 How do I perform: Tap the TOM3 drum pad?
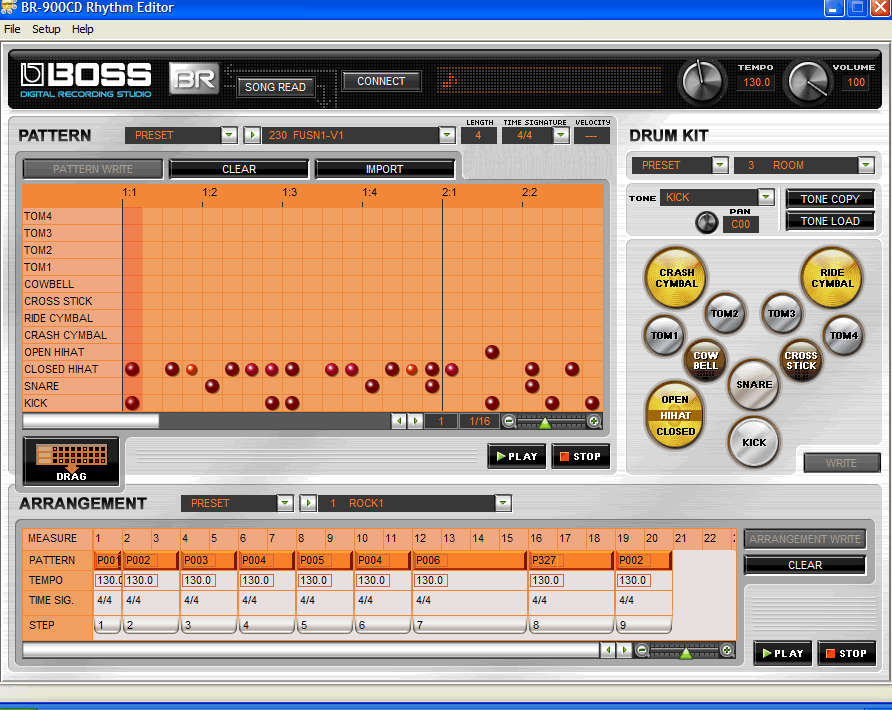(781, 313)
